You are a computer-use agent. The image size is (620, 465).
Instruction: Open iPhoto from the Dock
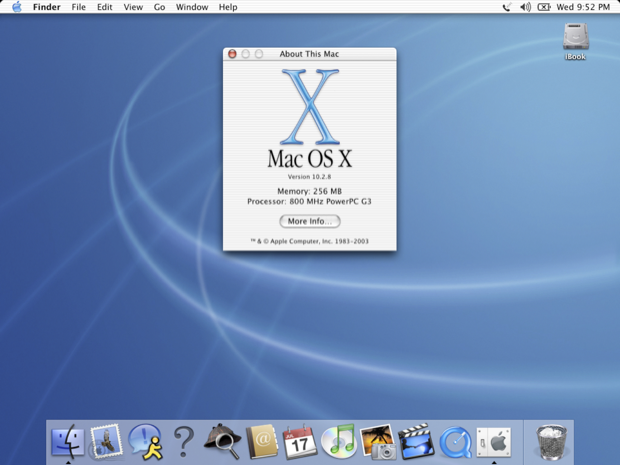(x=378, y=441)
